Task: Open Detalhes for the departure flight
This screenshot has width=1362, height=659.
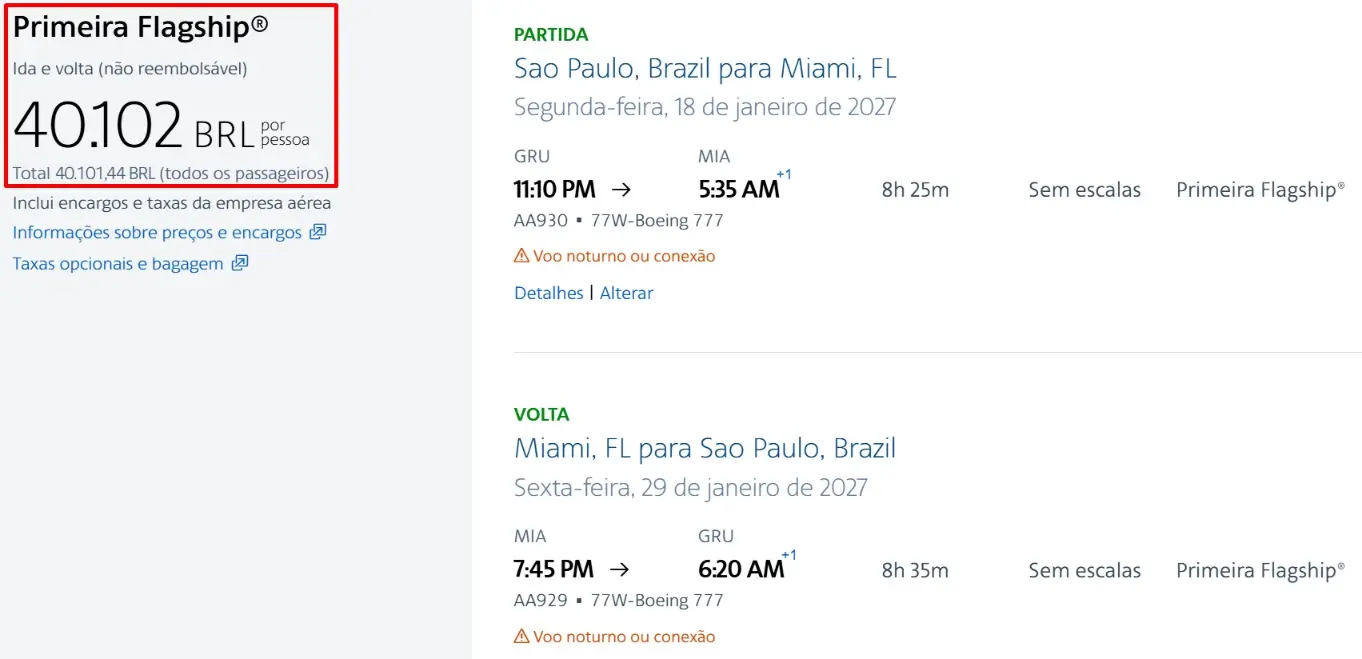Action: pyautogui.click(x=549, y=293)
